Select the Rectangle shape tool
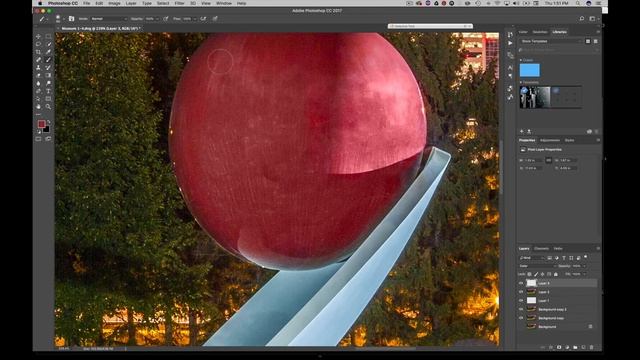The image size is (640, 360). click(x=48, y=99)
